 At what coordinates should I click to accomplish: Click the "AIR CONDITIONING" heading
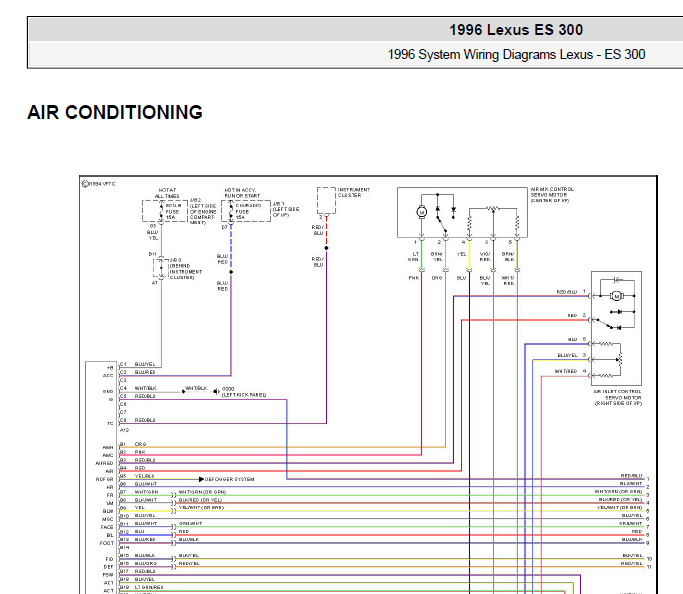115,112
